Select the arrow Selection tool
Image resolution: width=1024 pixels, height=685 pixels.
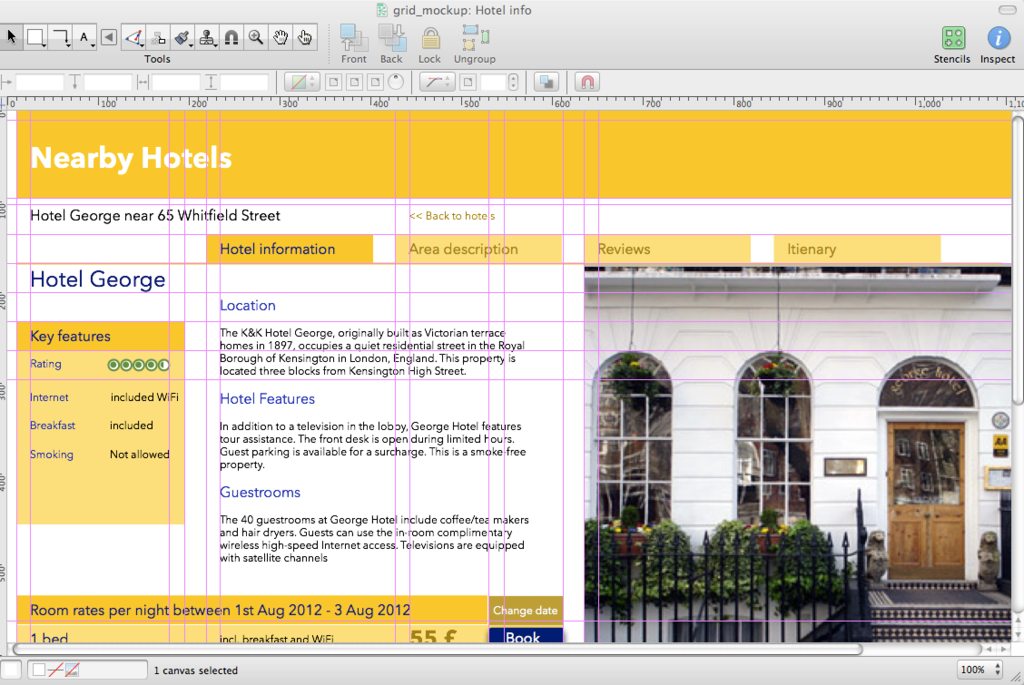point(11,37)
